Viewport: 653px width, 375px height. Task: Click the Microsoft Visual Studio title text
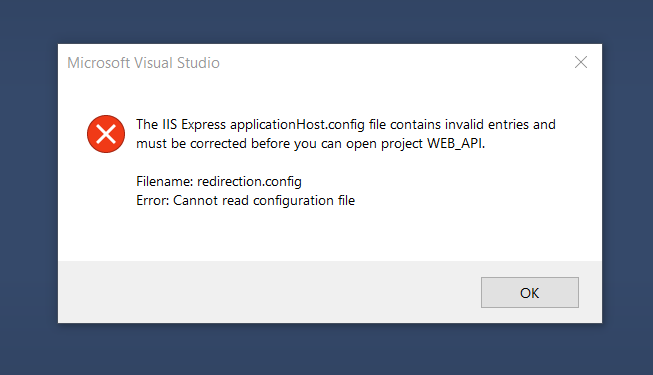144,63
